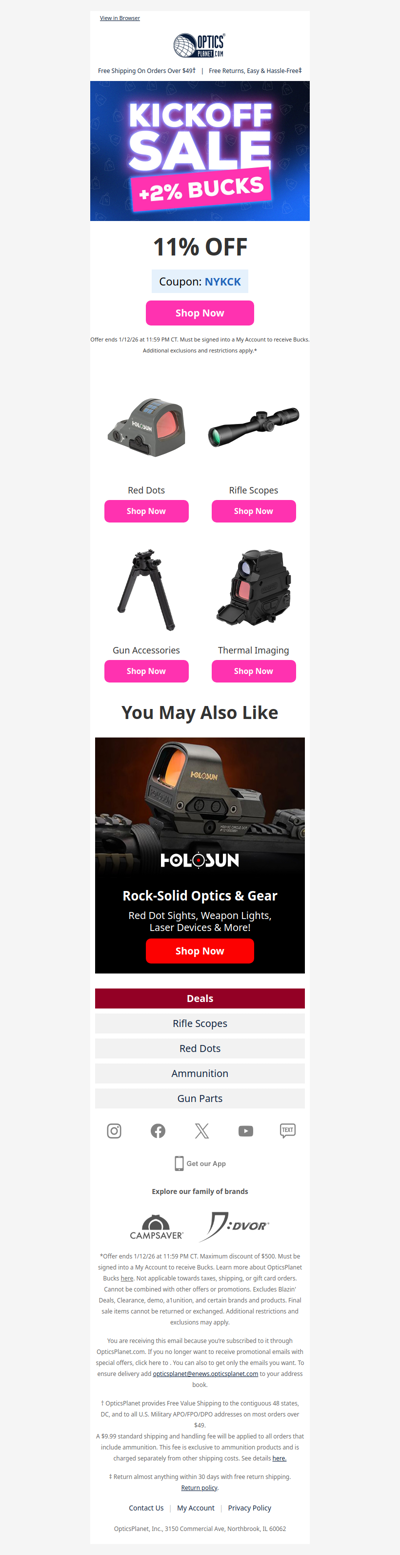400x1555 pixels.
Task: Select the Ammunition menu item
Action: click(200, 1073)
